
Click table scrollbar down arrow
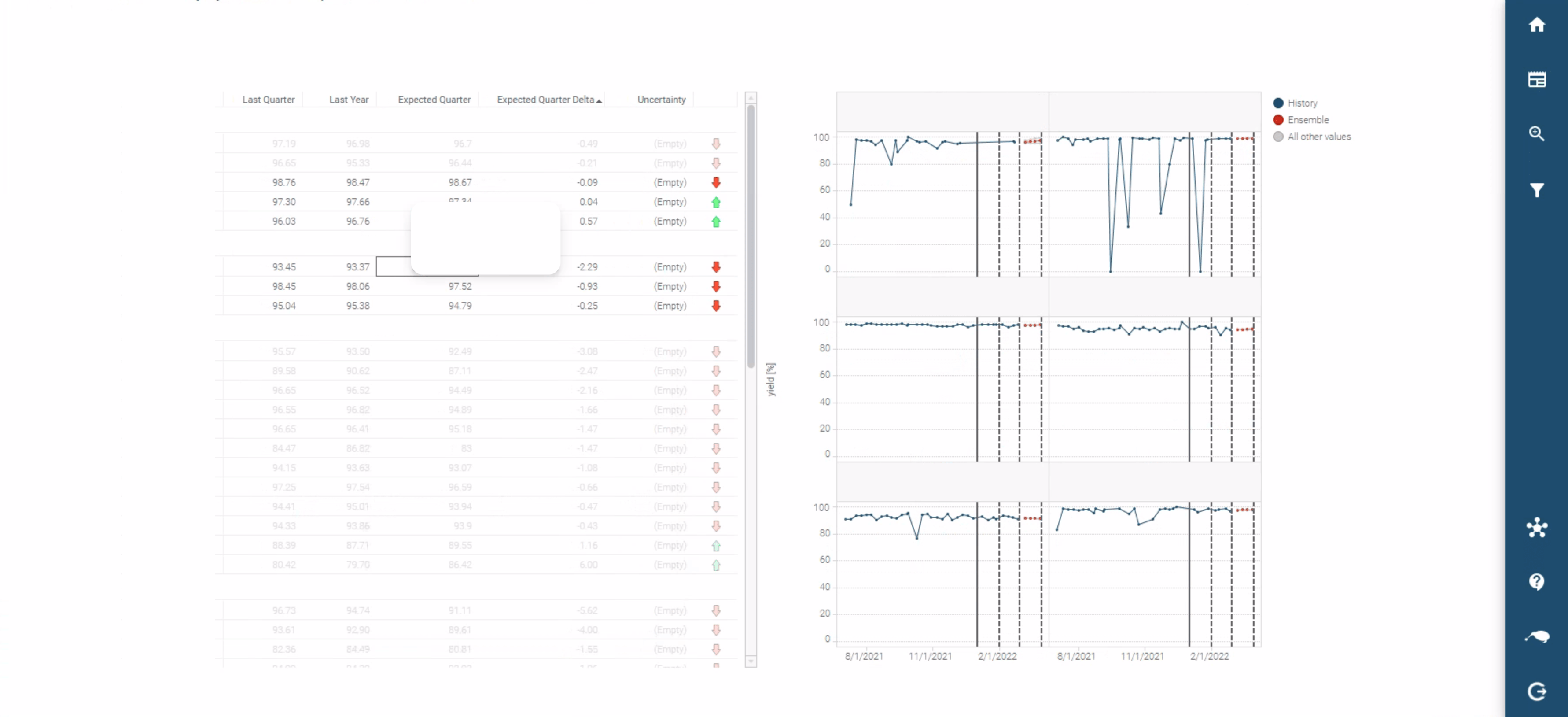click(x=751, y=661)
